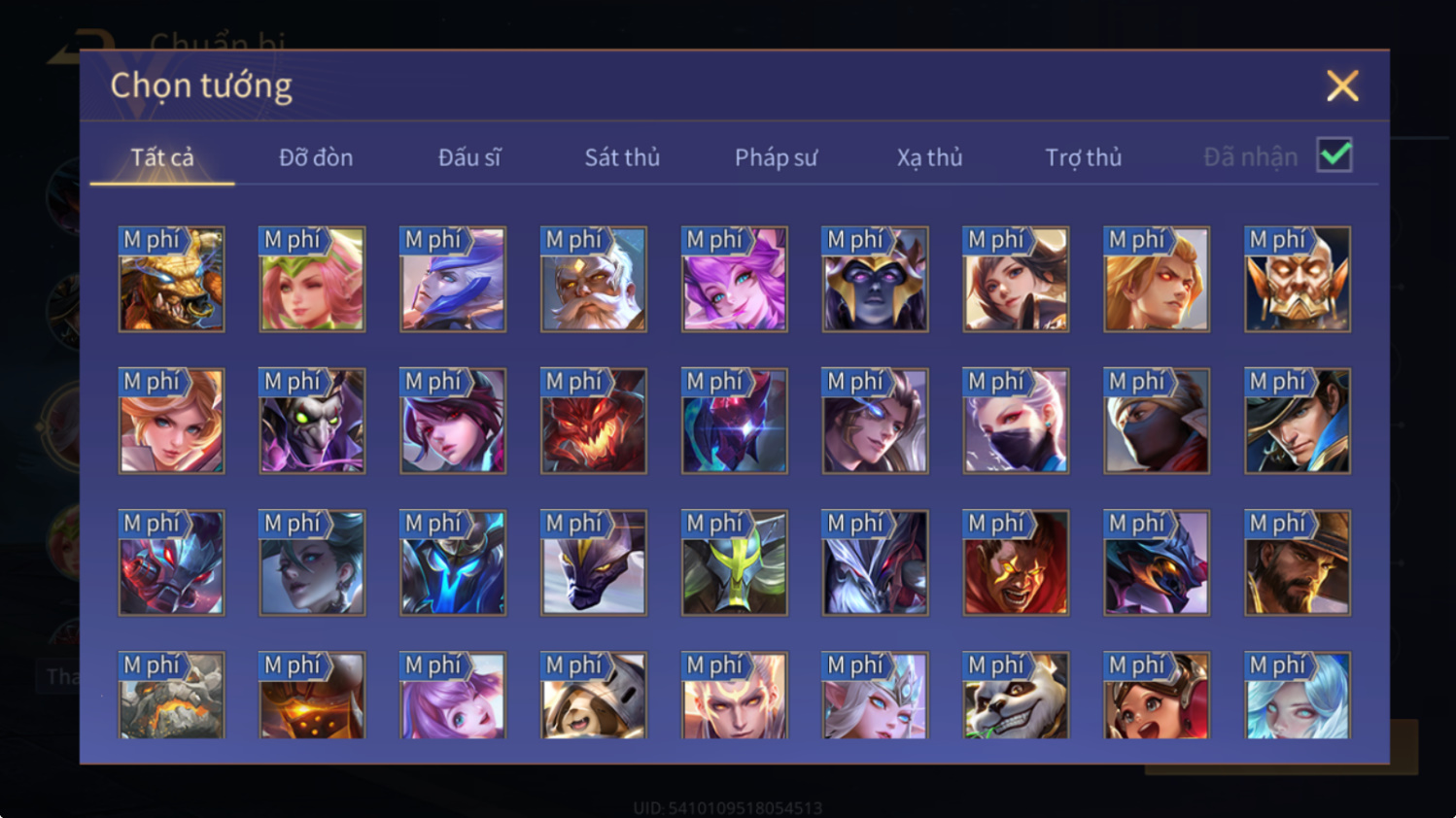Close the Chọn tướng dialog

[x=1342, y=86]
